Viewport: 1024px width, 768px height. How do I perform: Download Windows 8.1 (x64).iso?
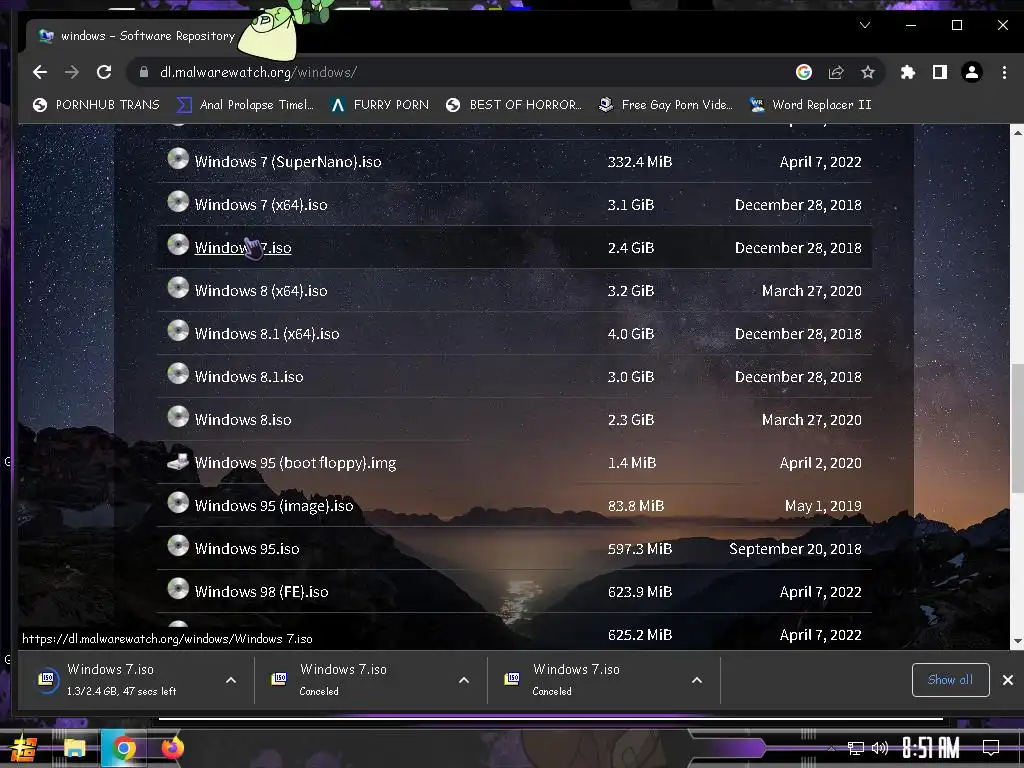[x=267, y=334]
